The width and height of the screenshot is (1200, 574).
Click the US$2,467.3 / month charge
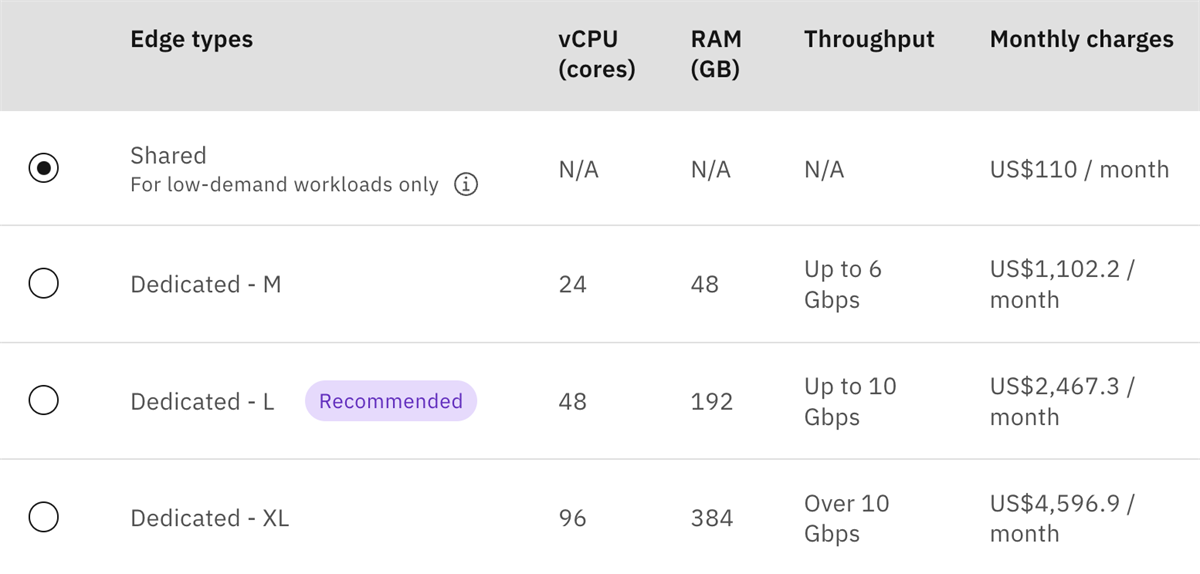pyautogui.click(x=1062, y=402)
